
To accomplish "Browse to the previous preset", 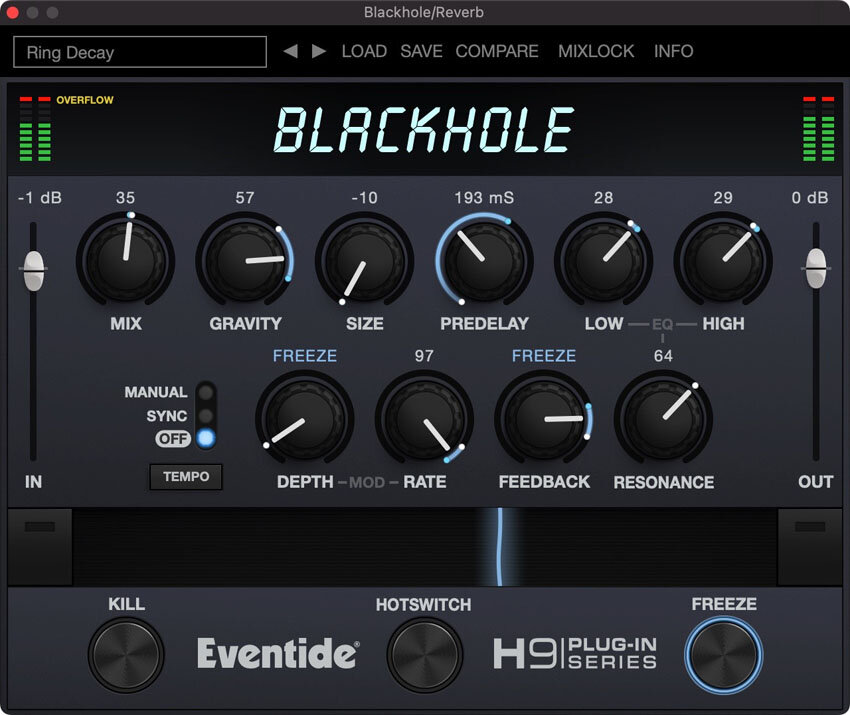I will pos(289,51).
